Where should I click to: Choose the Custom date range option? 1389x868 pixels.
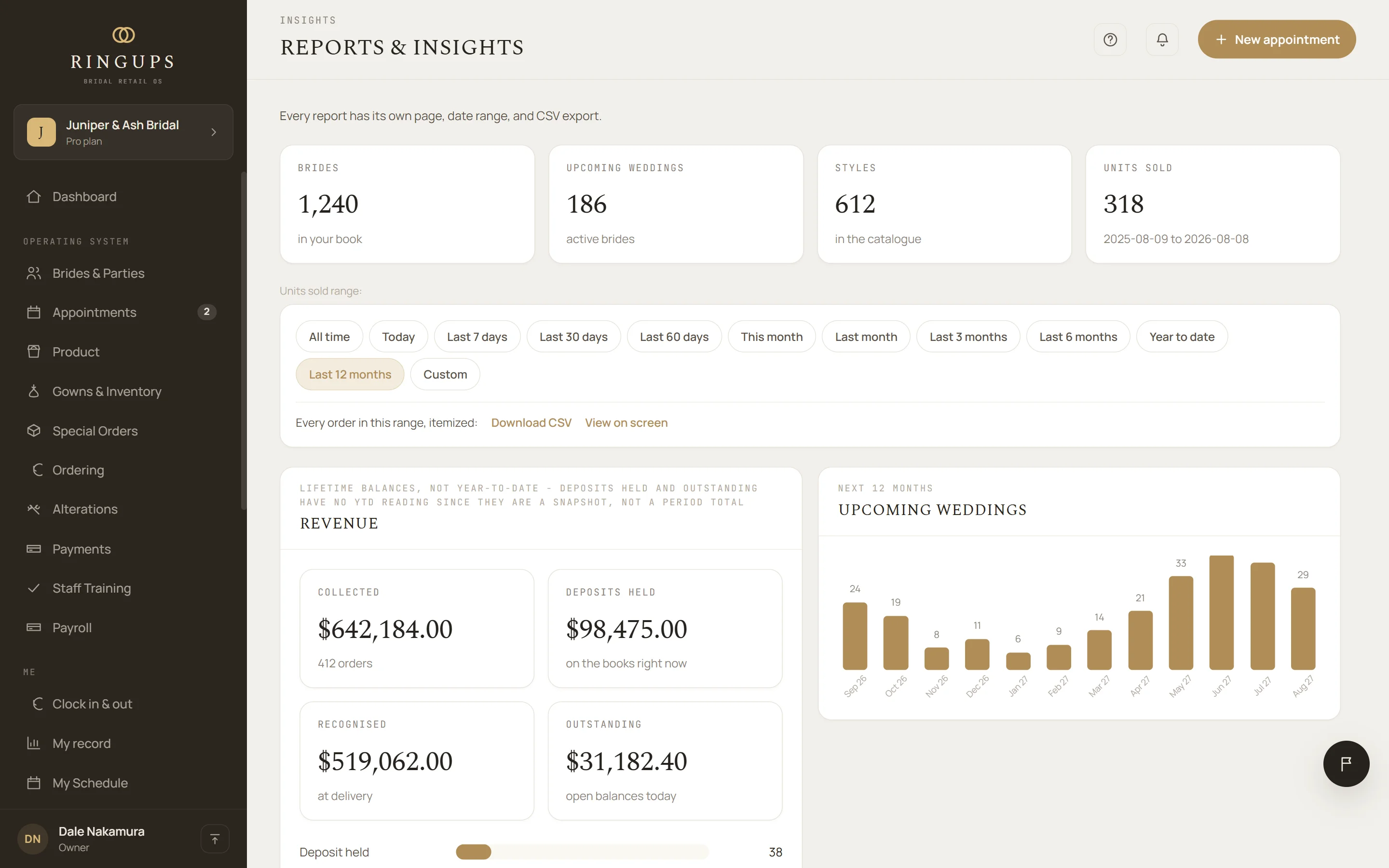(445, 374)
